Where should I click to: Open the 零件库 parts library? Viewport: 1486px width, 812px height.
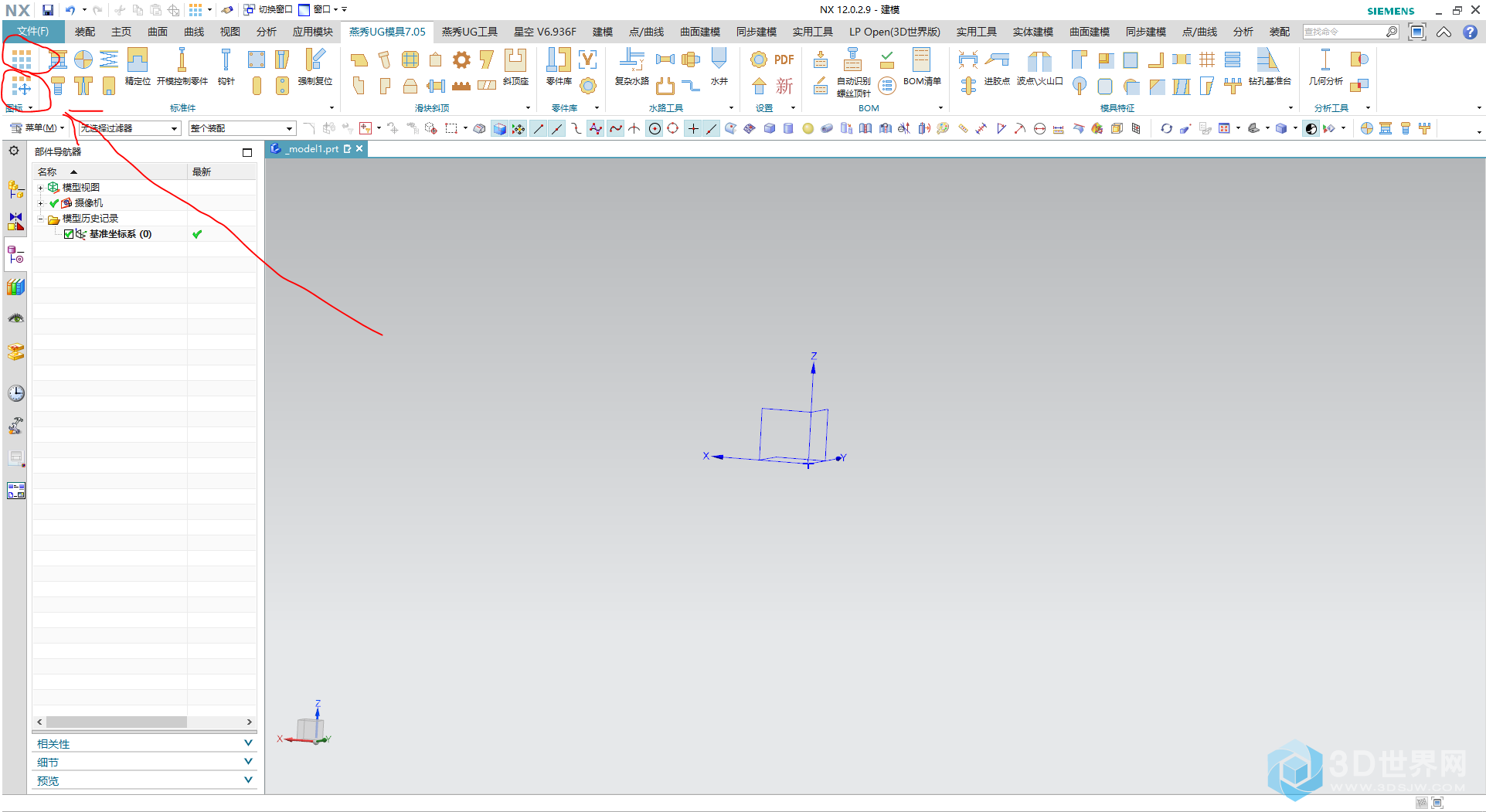(559, 66)
